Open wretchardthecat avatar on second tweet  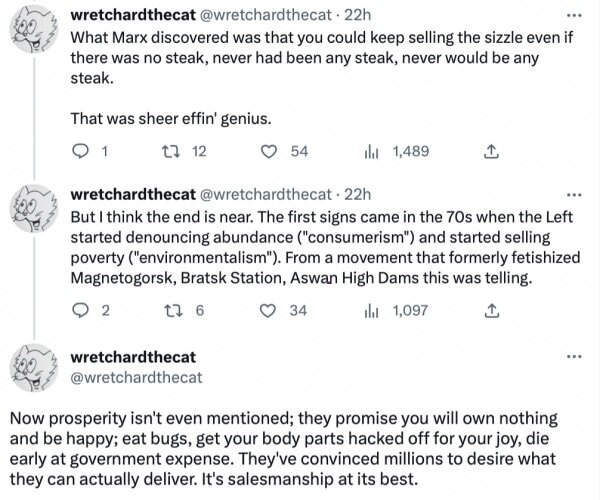tap(34, 208)
